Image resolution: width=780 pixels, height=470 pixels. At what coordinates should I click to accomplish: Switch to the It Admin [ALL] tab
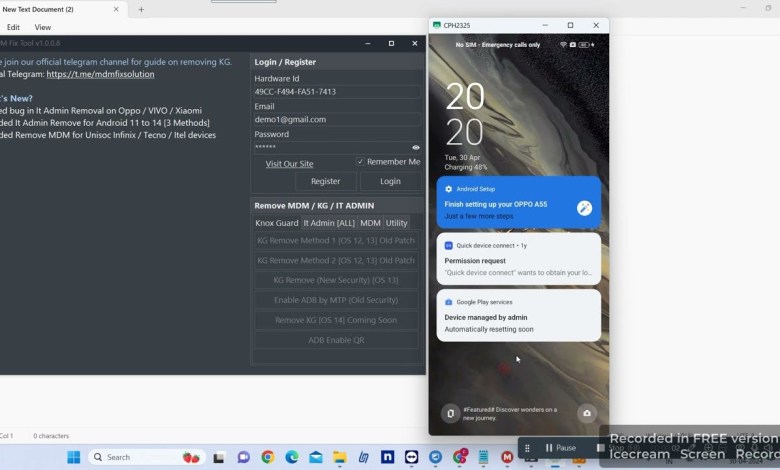(x=329, y=223)
